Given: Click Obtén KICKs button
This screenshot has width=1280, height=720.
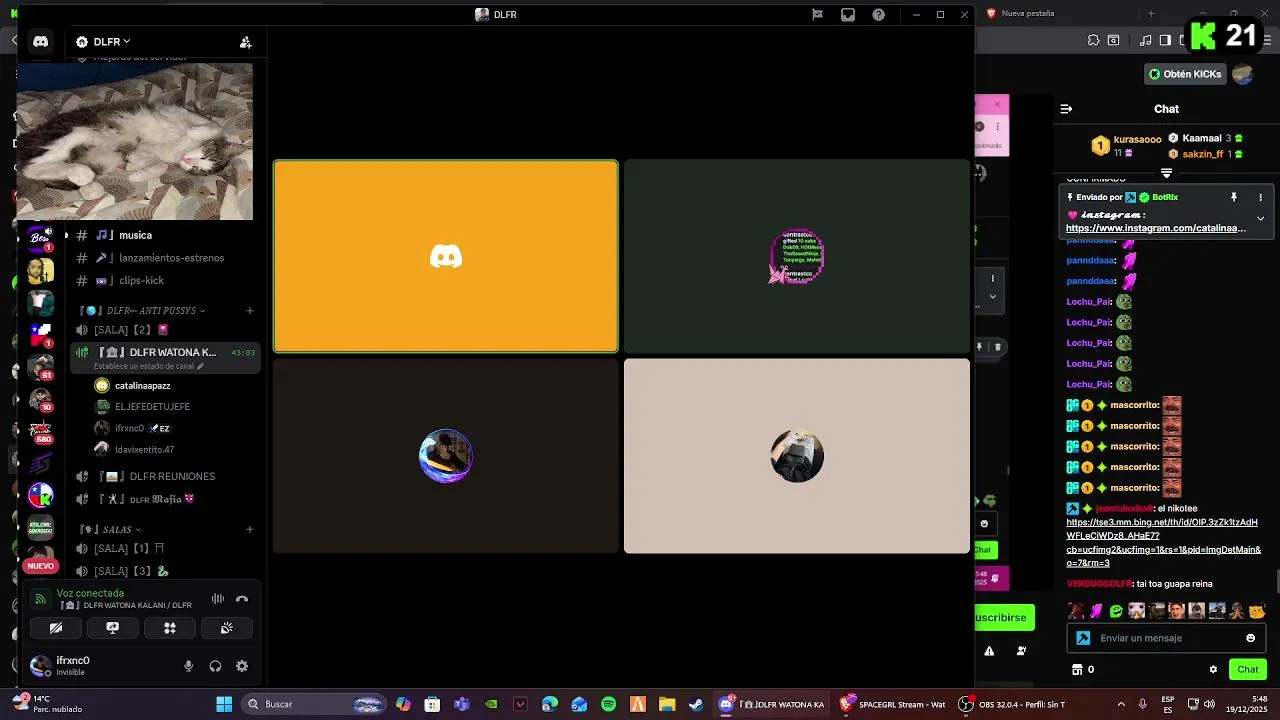Looking at the screenshot, I should [x=1185, y=74].
